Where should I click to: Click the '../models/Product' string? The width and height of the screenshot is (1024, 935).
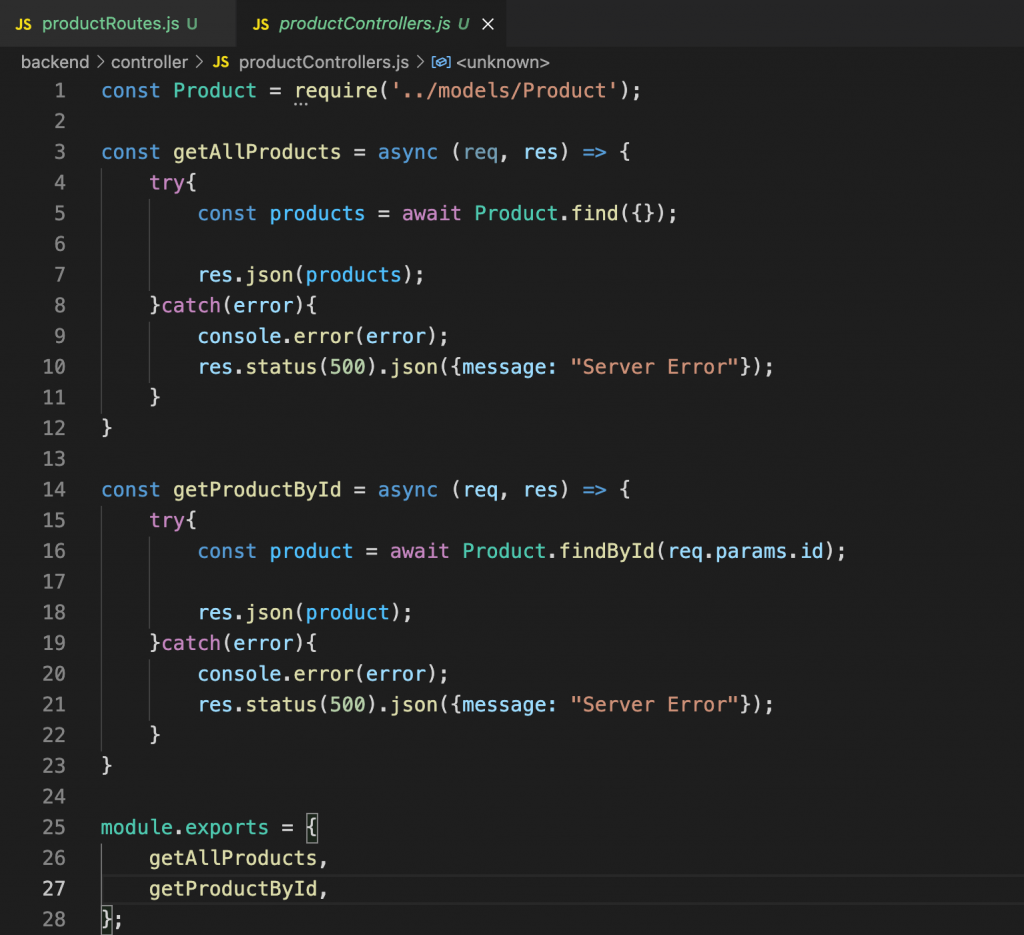pos(504,91)
